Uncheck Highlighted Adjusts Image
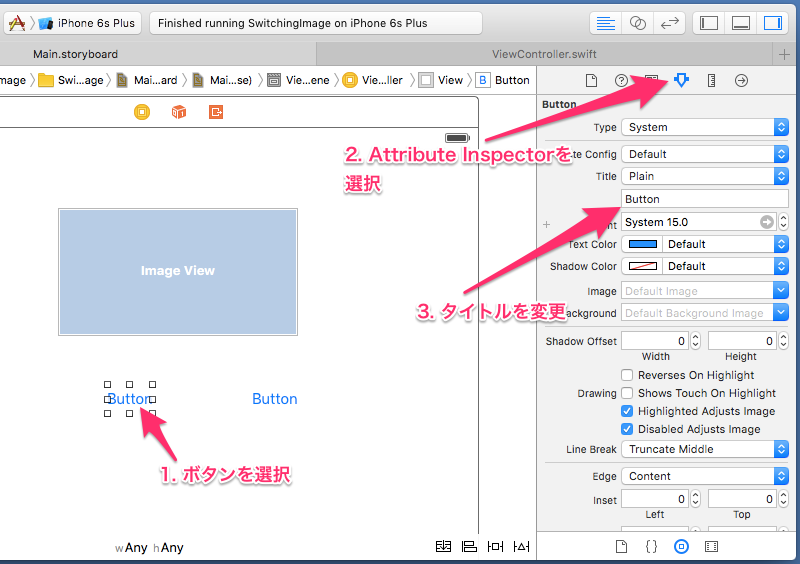Viewport: 800px width, 564px height. click(627, 411)
